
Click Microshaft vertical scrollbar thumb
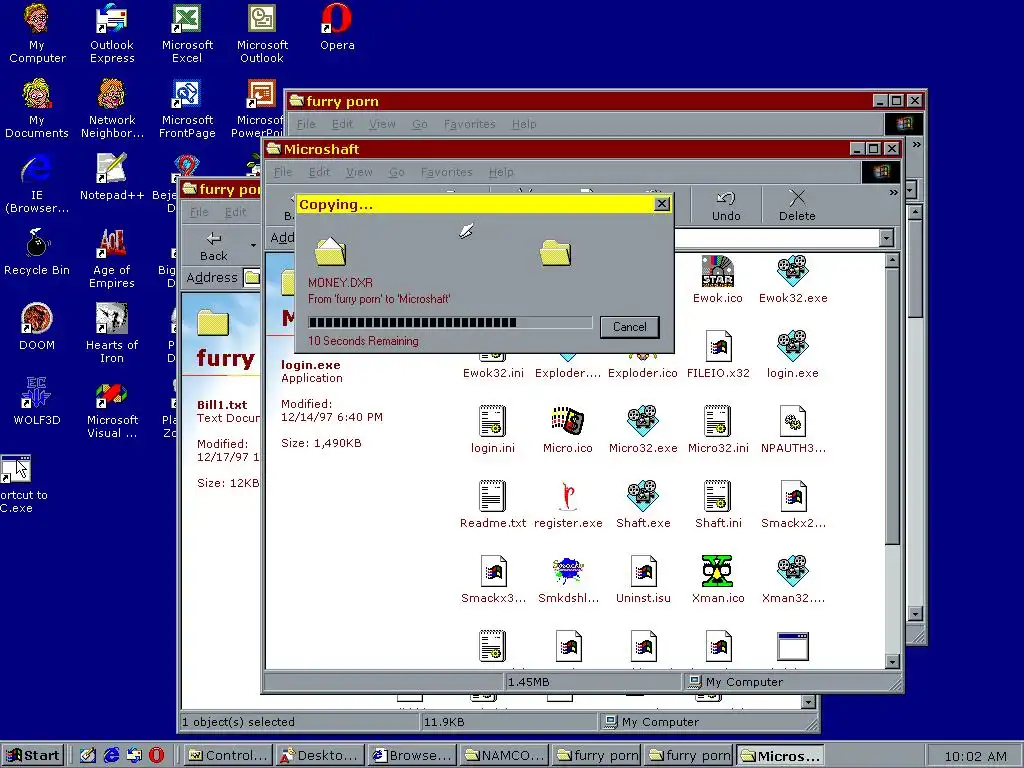click(893, 405)
